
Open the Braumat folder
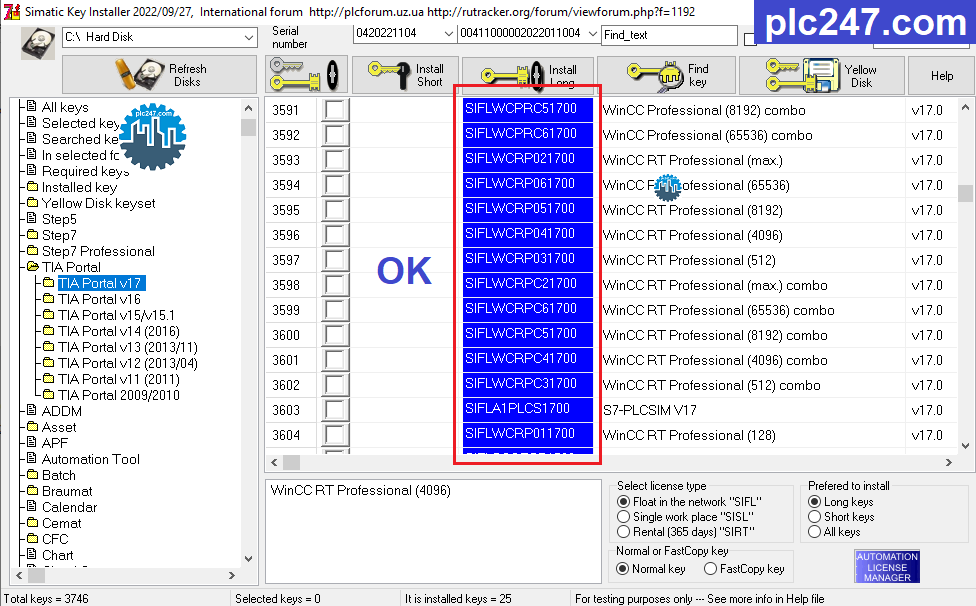pos(67,492)
